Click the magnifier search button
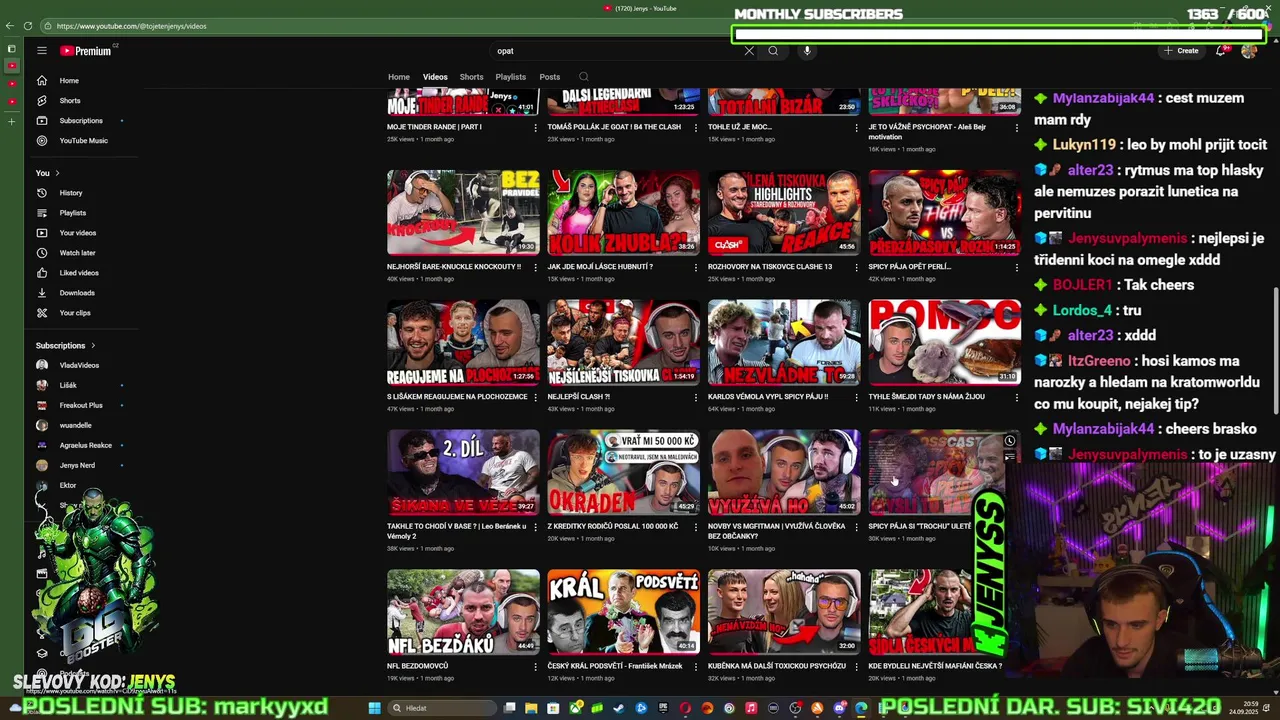Screen dimensions: 1280x720 click(x=773, y=51)
